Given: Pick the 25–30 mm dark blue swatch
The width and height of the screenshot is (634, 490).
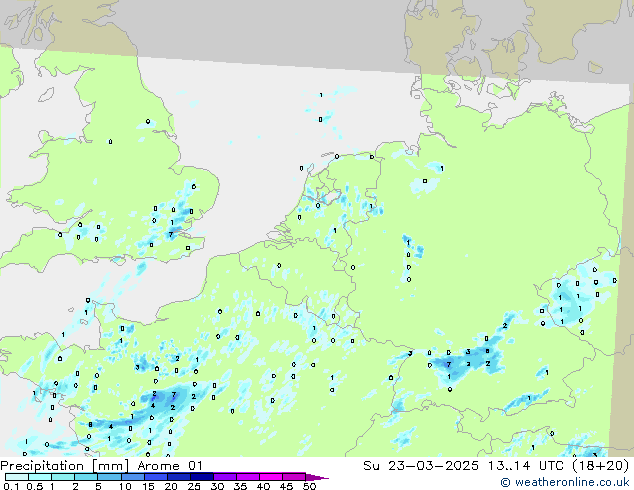Looking at the screenshot, I should pyautogui.click(x=201, y=477).
